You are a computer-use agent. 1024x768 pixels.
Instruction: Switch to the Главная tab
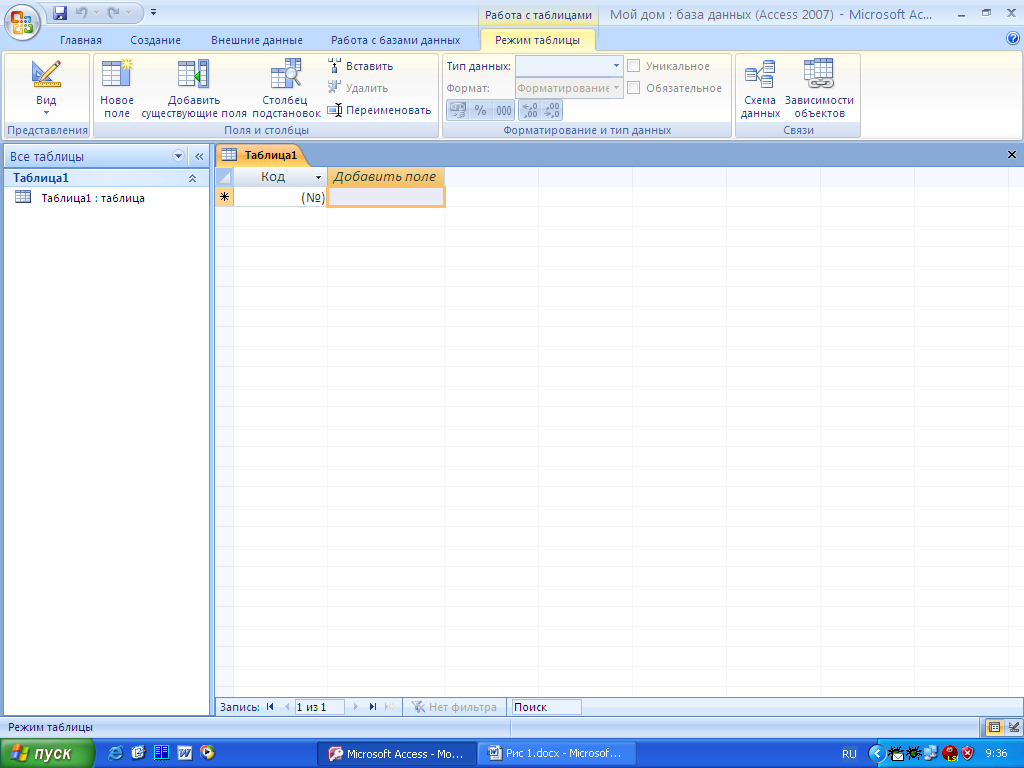point(81,40)
